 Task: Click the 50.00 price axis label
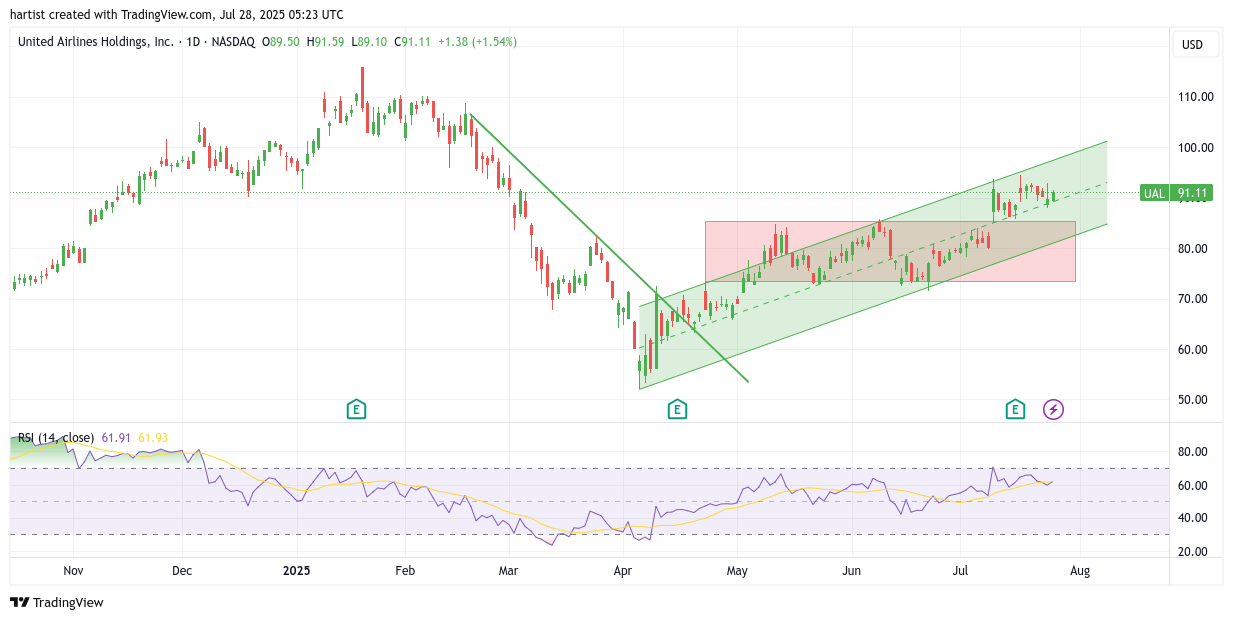[1195, 400]
